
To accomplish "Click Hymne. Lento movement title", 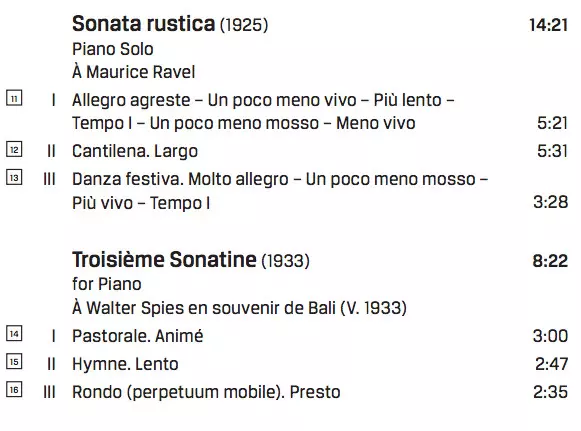I will (125, 364).
